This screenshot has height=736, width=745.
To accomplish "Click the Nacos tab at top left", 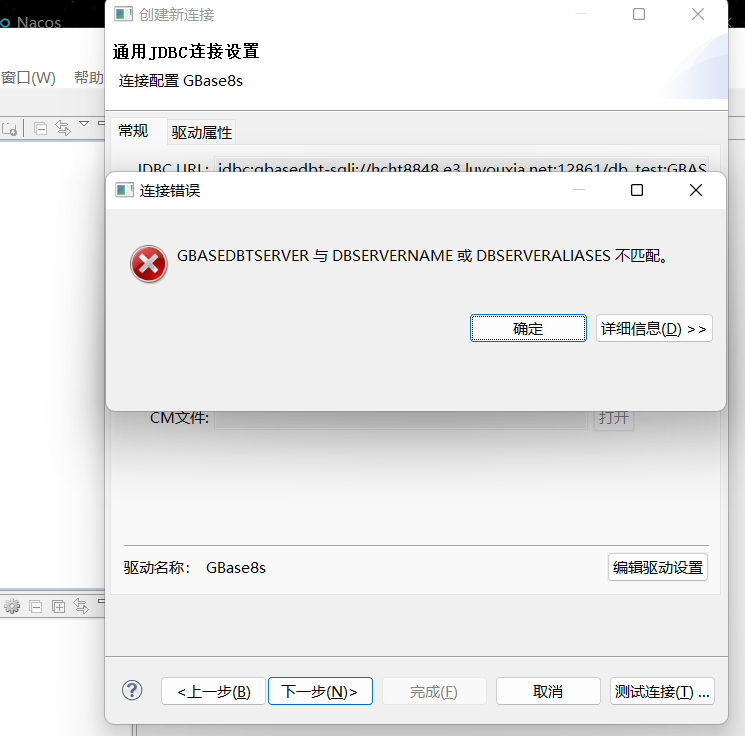I will 31,22.
